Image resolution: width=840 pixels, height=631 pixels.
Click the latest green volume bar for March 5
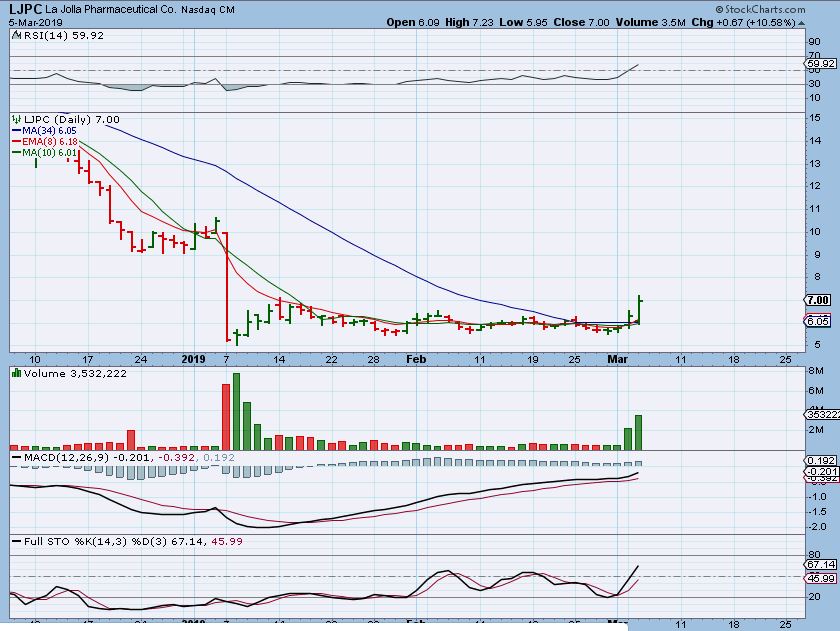click(x=639, y=432)
